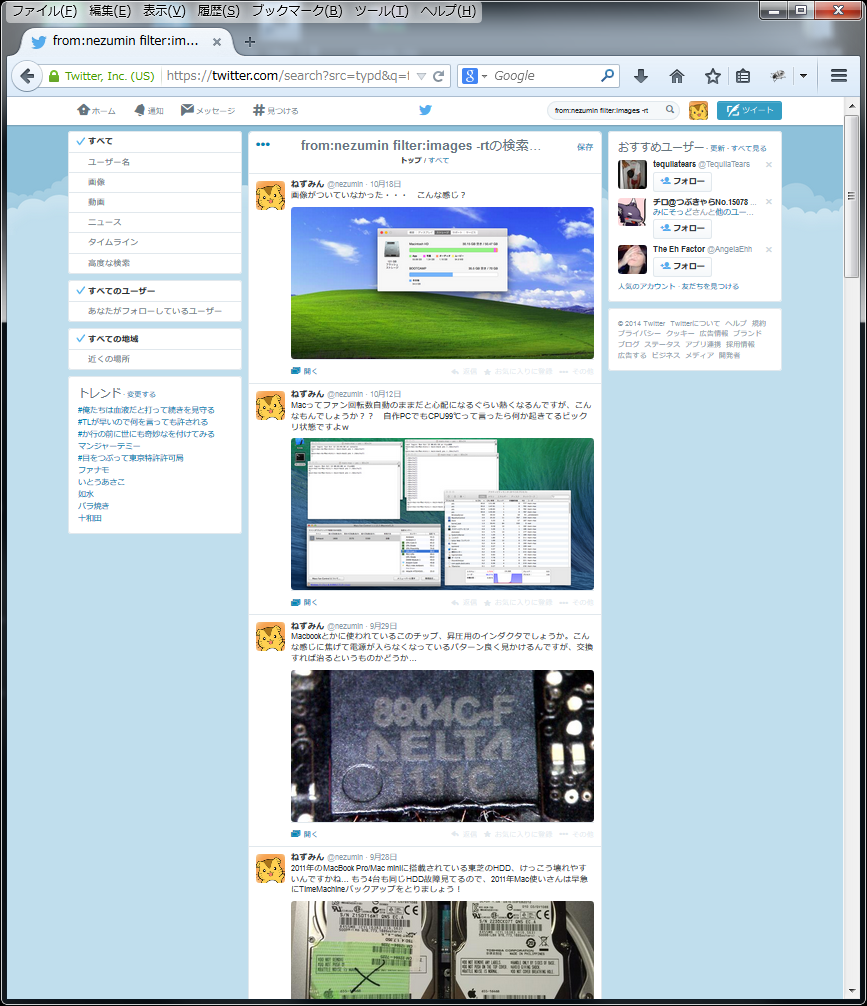Open trend いとうあさこ
Screen dimensions: 867x1006
pos(101,482)
